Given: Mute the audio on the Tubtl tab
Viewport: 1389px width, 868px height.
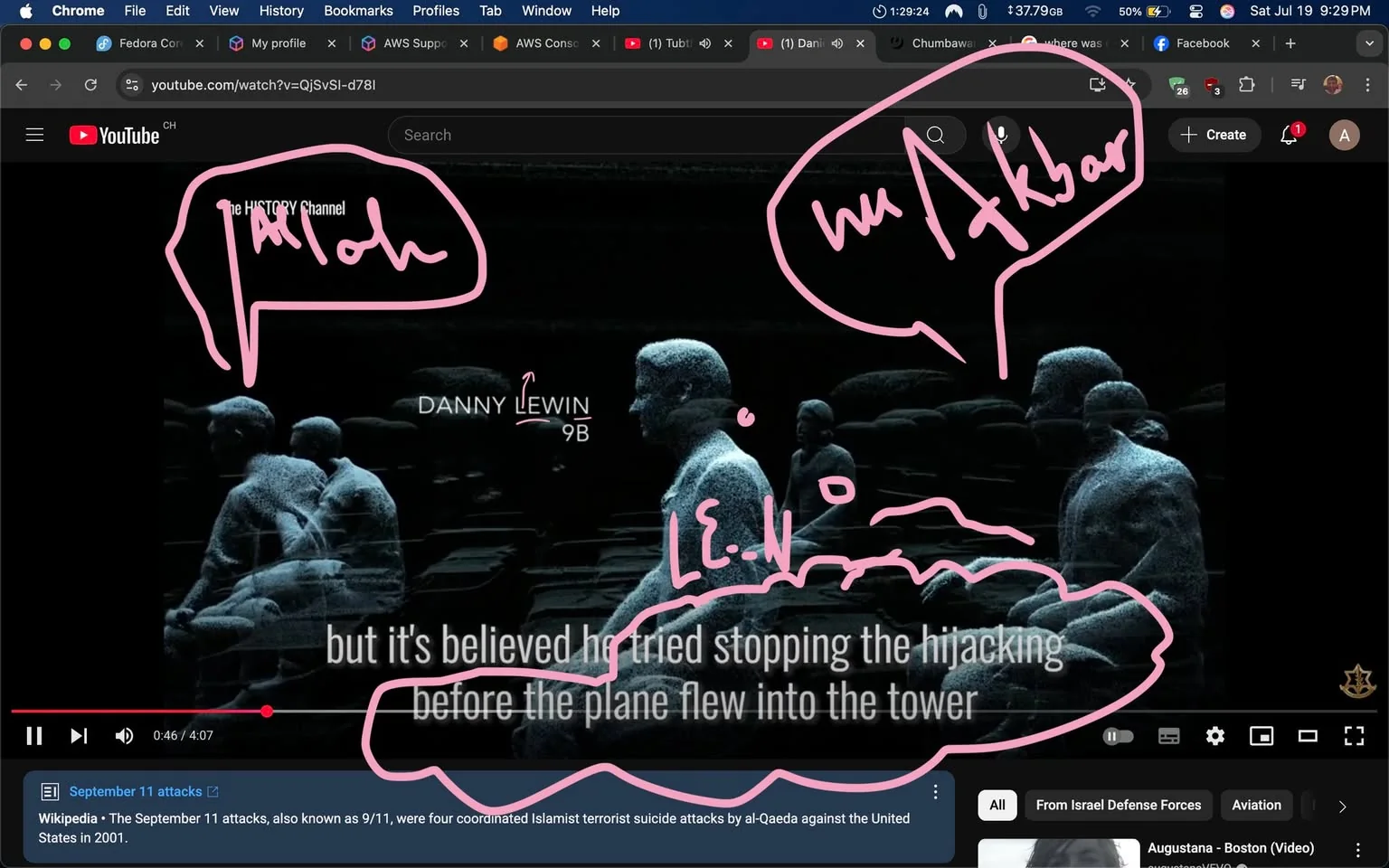Looking at the screenshot, I should tap(705, 42).
